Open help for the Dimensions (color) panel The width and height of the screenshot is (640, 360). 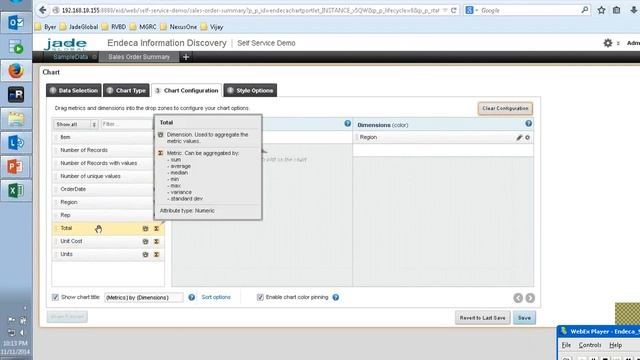(x=529, y=123)
